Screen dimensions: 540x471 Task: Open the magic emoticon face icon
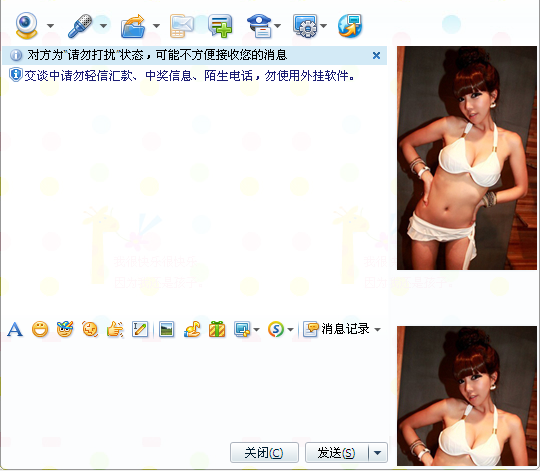tap(65, 329)
